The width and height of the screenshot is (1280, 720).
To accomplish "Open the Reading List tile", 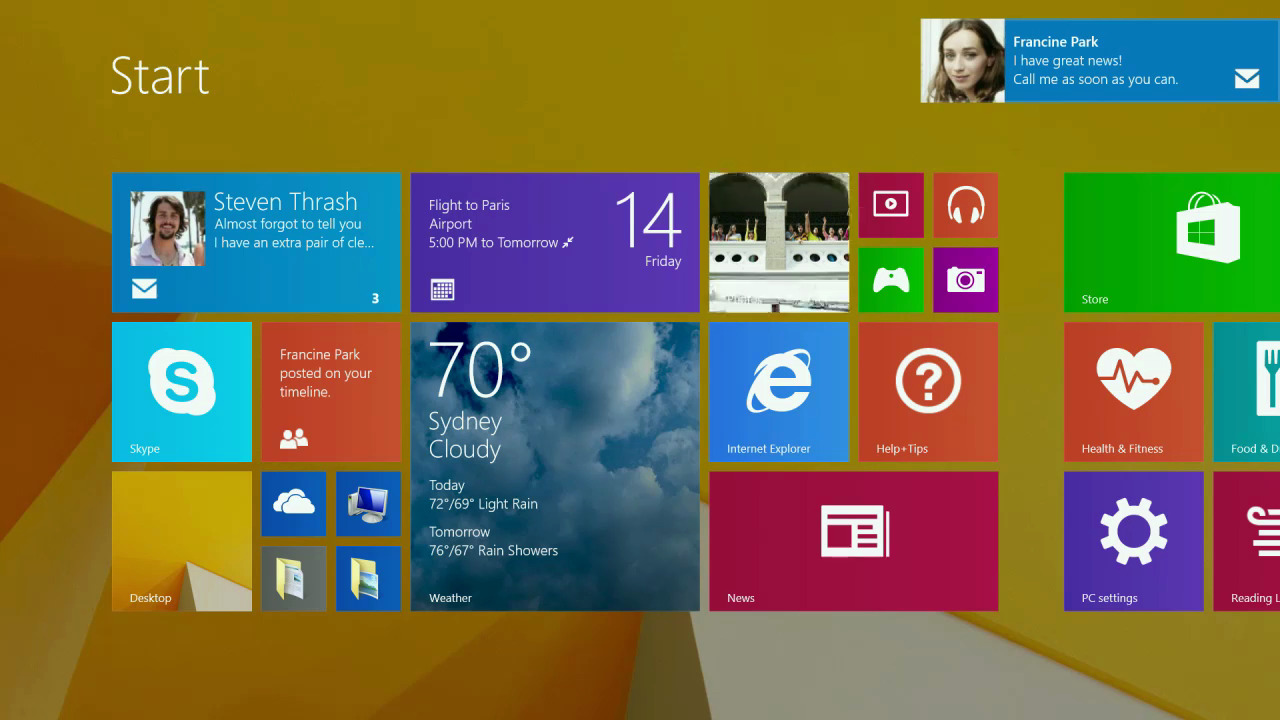I will click(1247, 541).
